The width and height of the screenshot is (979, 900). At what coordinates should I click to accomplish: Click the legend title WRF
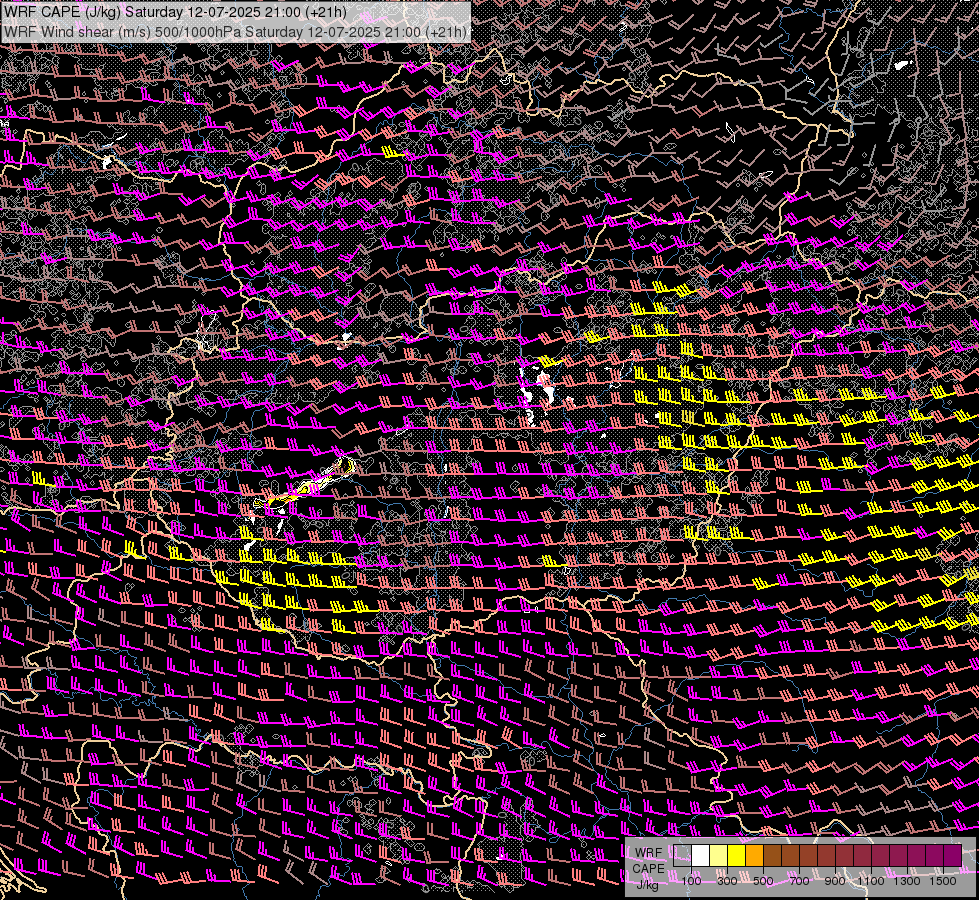click(x=648, y=853)
